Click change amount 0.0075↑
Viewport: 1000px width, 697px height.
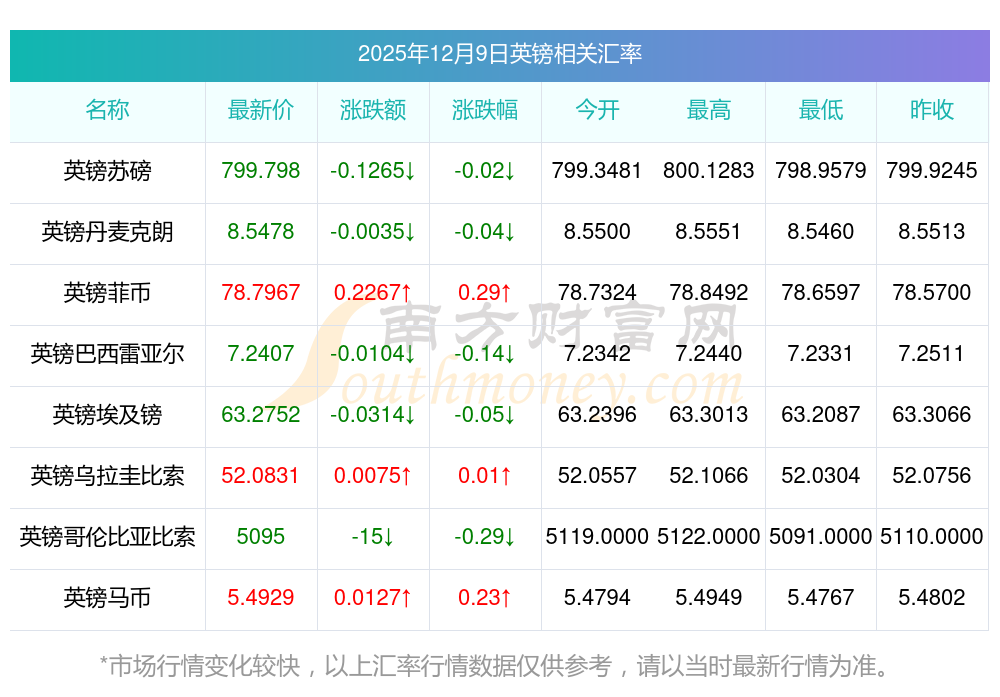tap(373, 476)
